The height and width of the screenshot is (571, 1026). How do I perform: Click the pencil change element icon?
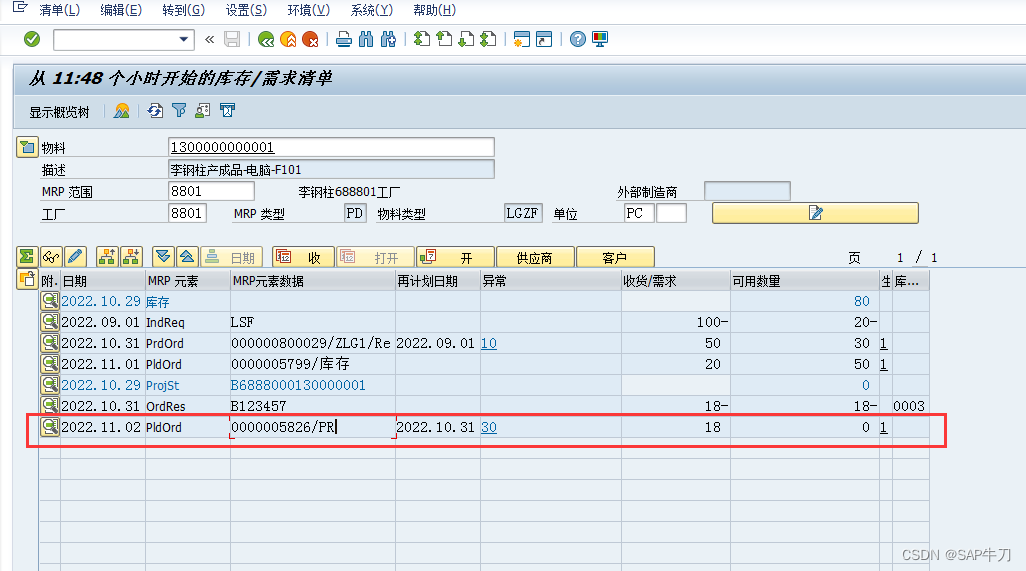[x=75, y=257]
